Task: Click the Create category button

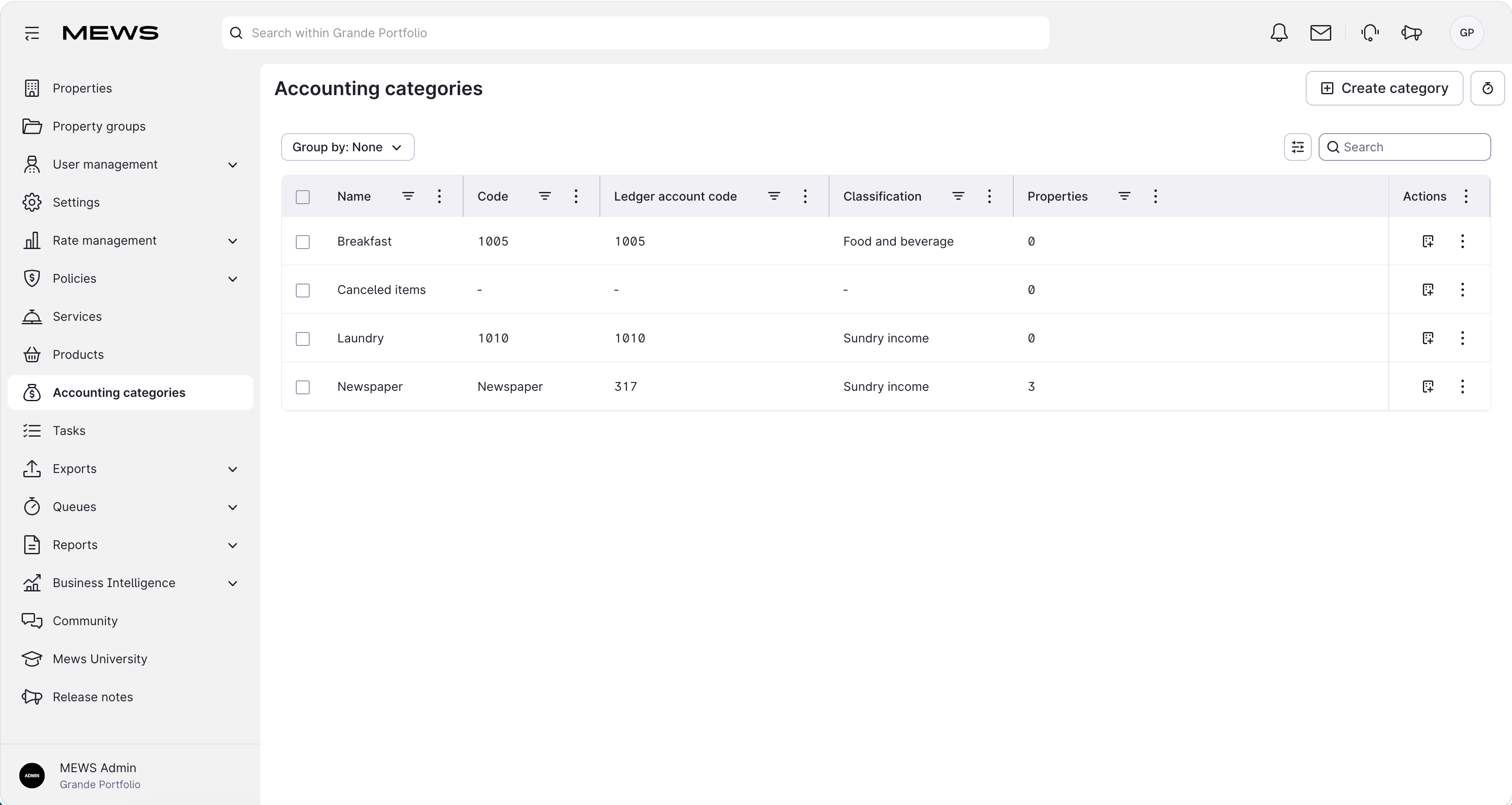Action: coord(1384,88)
